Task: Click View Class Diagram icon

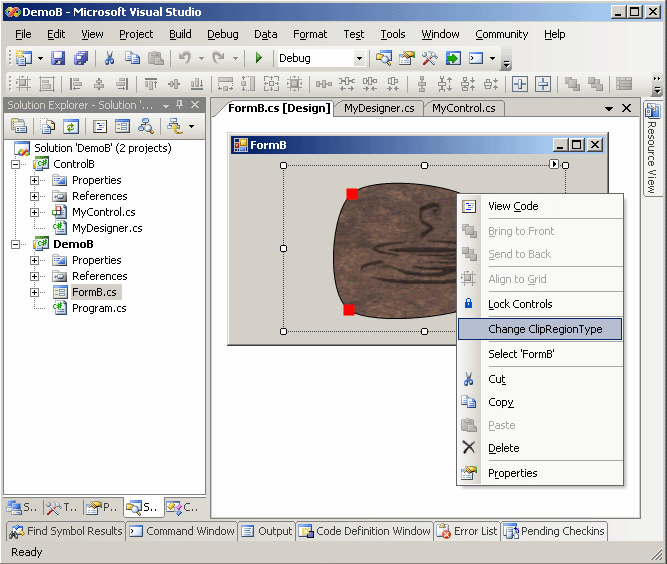Action: (x=145, y=126)
